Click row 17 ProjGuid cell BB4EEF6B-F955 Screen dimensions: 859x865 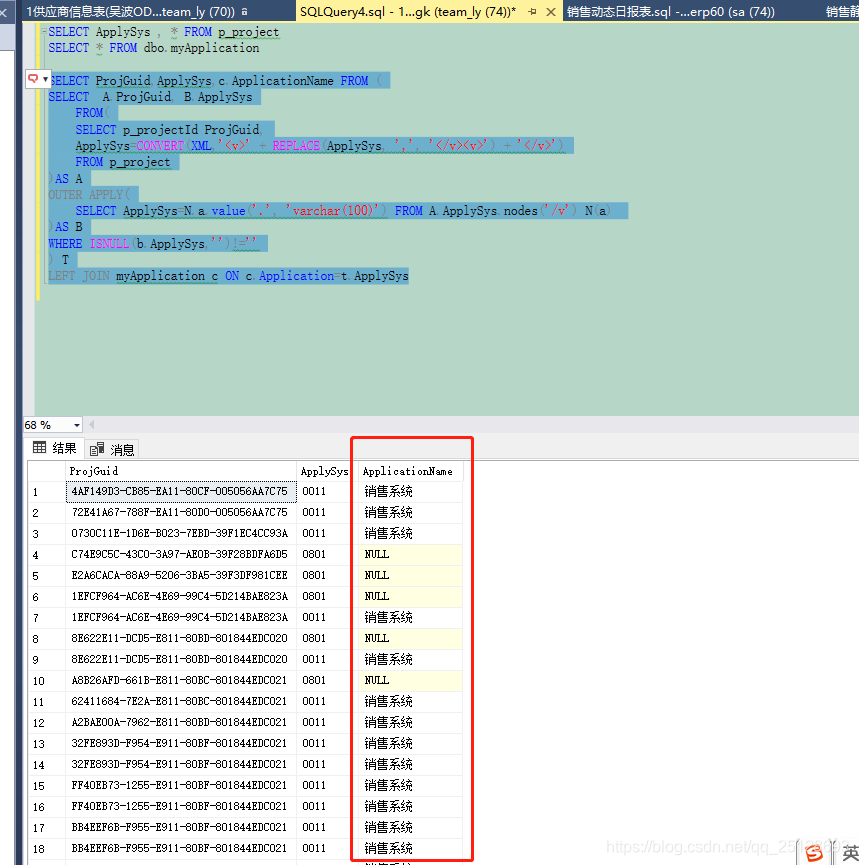[x=180, y=827]
